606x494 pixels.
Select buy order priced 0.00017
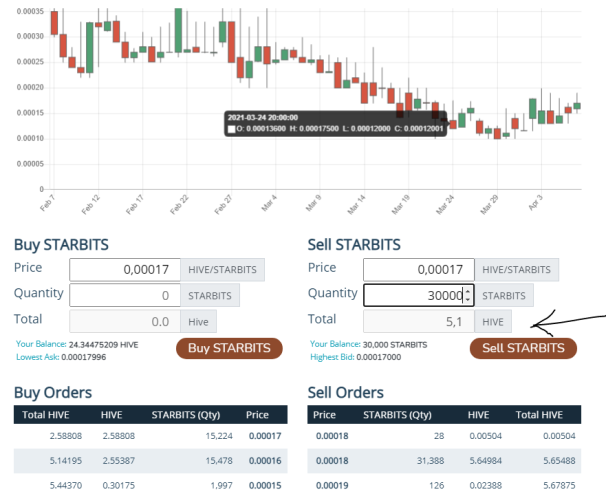(x=150, y=436)
